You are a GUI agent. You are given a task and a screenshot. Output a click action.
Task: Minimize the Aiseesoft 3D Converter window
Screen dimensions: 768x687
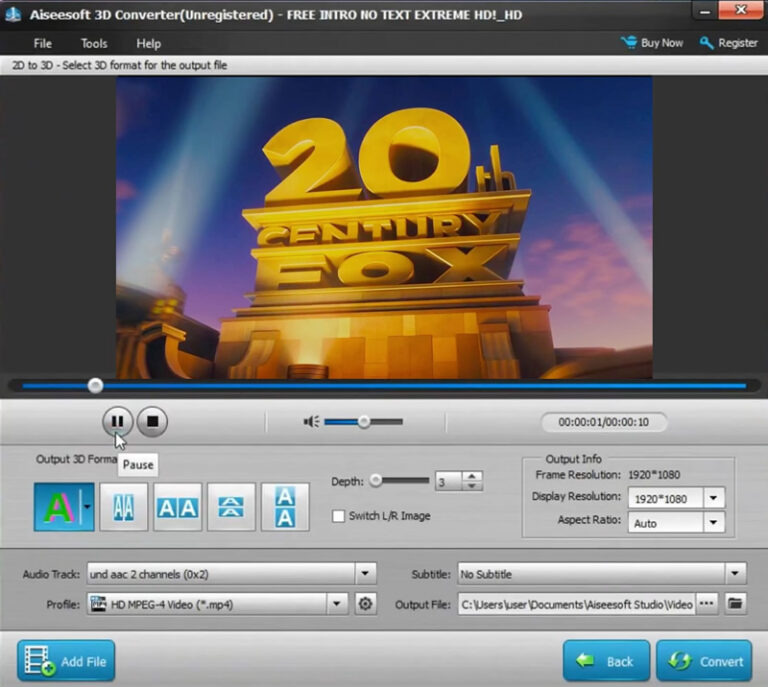pyautogui.click(x=705, y=11)
